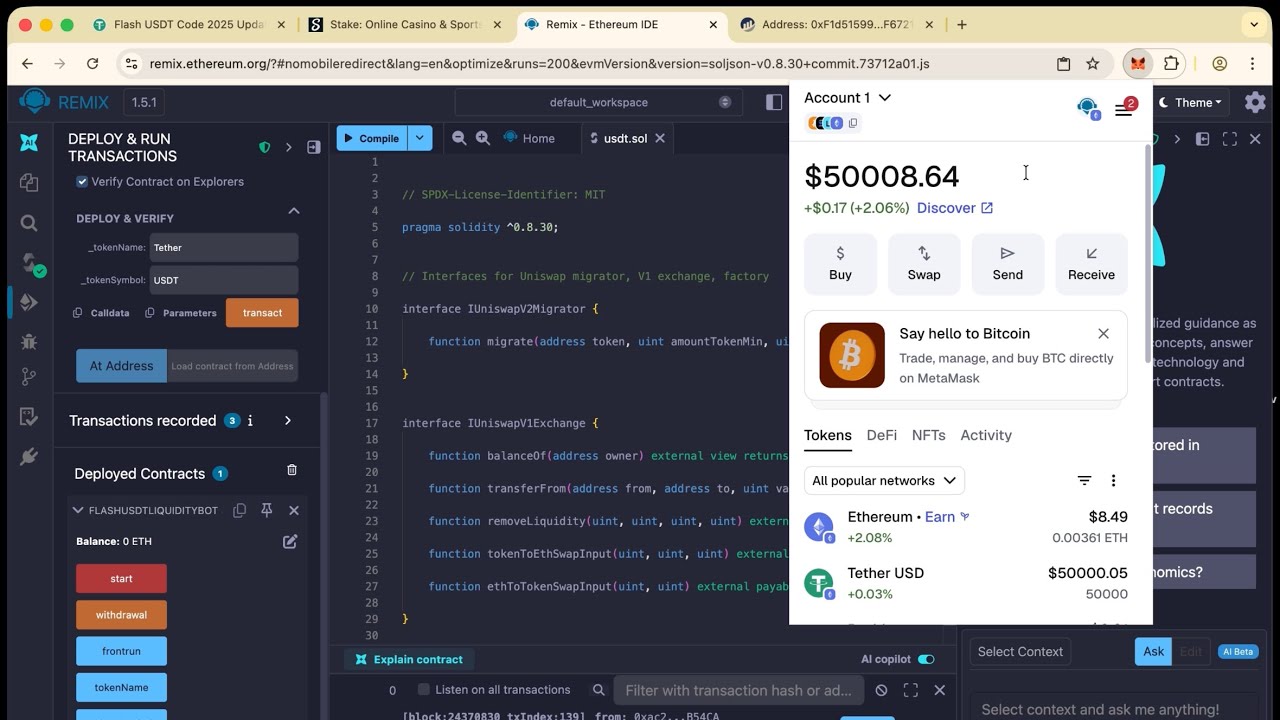Click the frontrun function button

121,651
